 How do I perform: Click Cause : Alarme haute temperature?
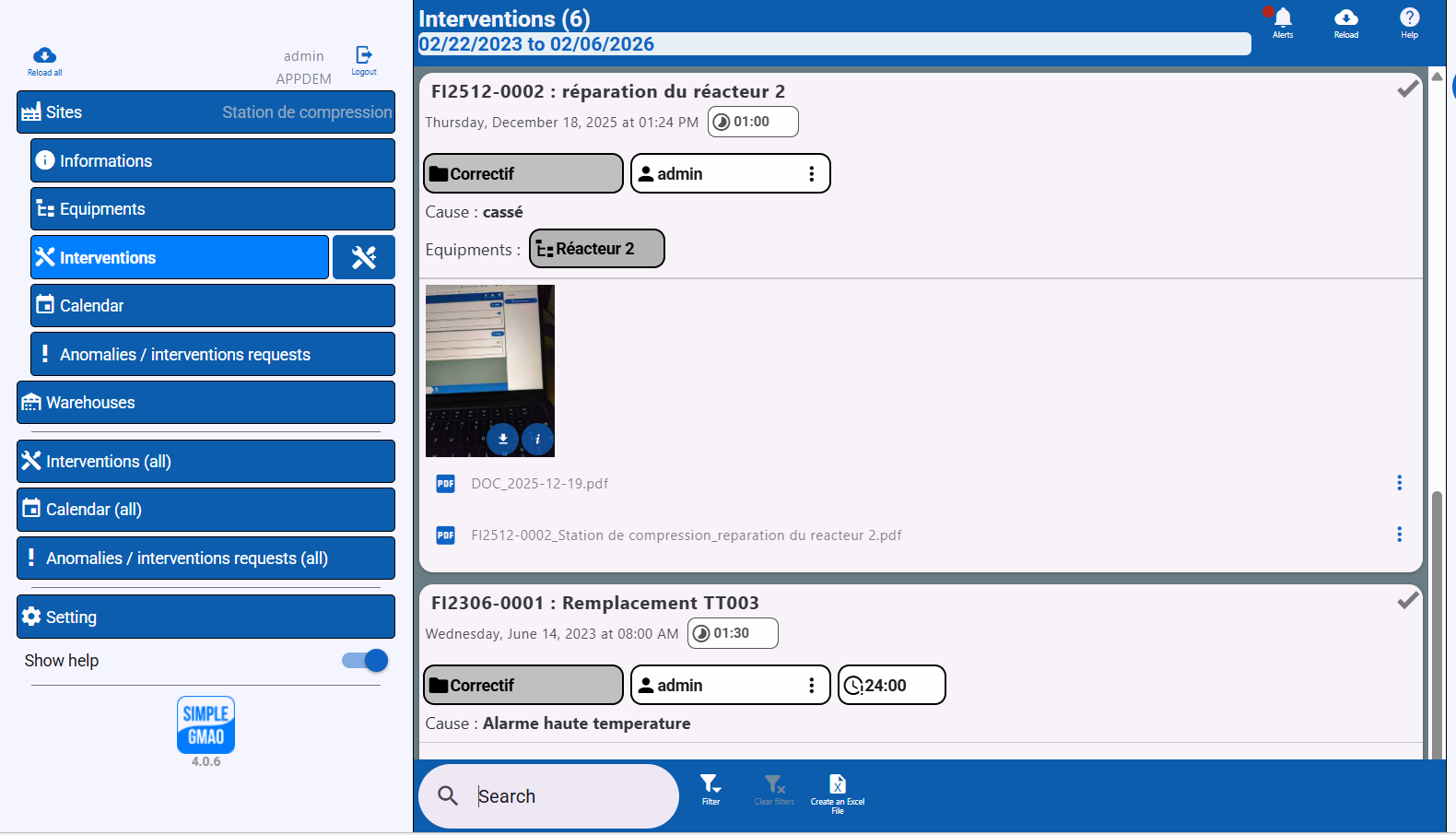coord(558,723)
